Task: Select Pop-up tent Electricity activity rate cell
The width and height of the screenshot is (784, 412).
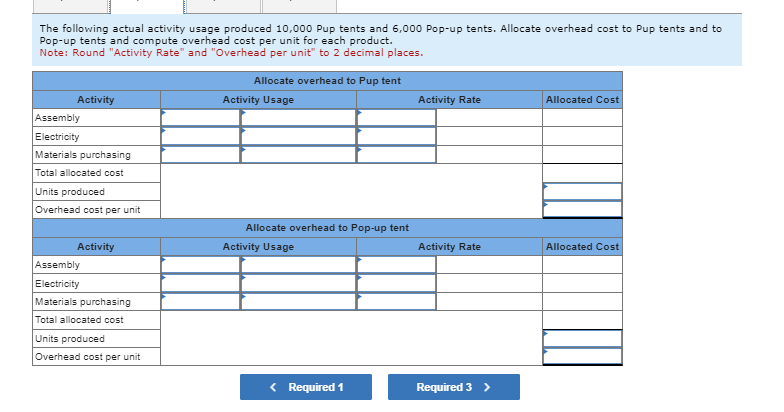Action: click(396, 283)
